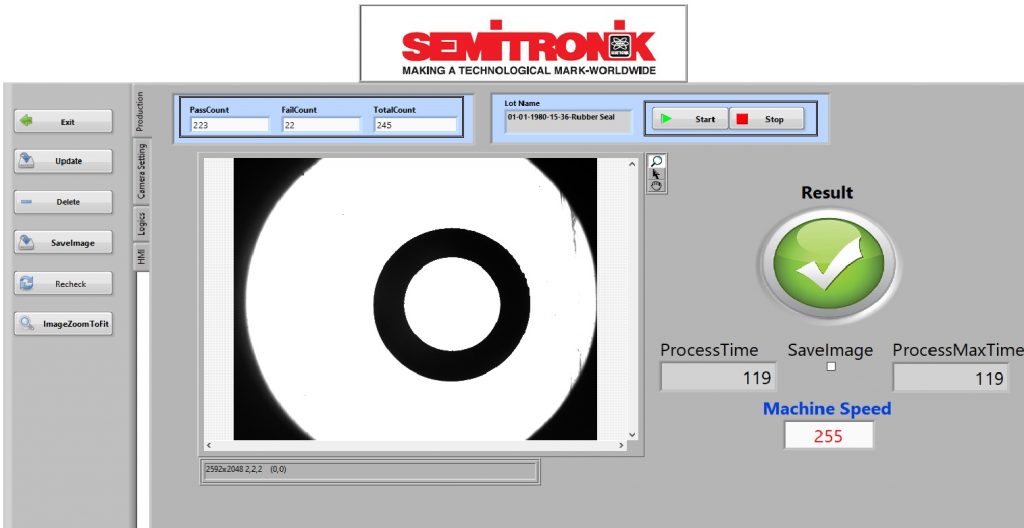Viewport: 1024px width, 528px height.
Task: Open the Logics tab
Action: pos(141,223)
